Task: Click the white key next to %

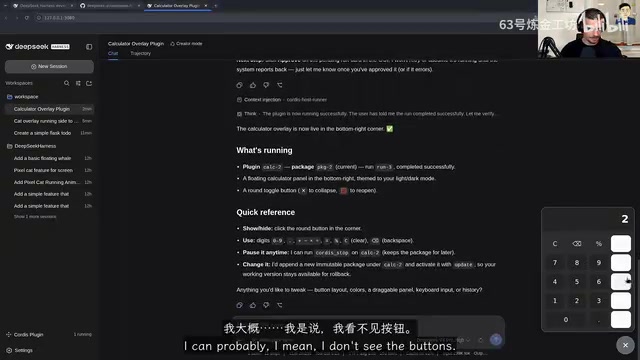Action: click(x=621, y=244)
